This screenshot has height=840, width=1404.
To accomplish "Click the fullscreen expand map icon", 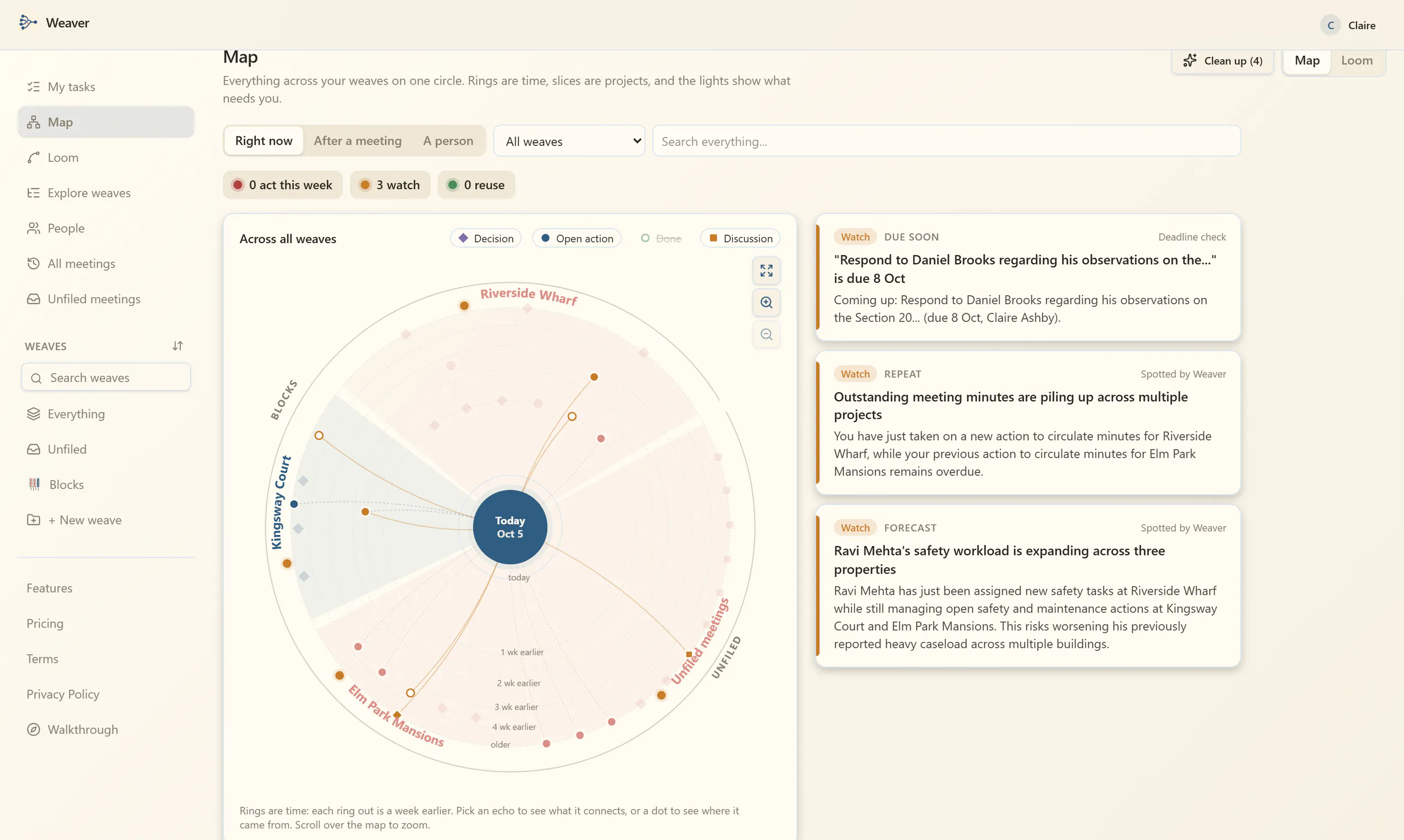I will [766, 271].
